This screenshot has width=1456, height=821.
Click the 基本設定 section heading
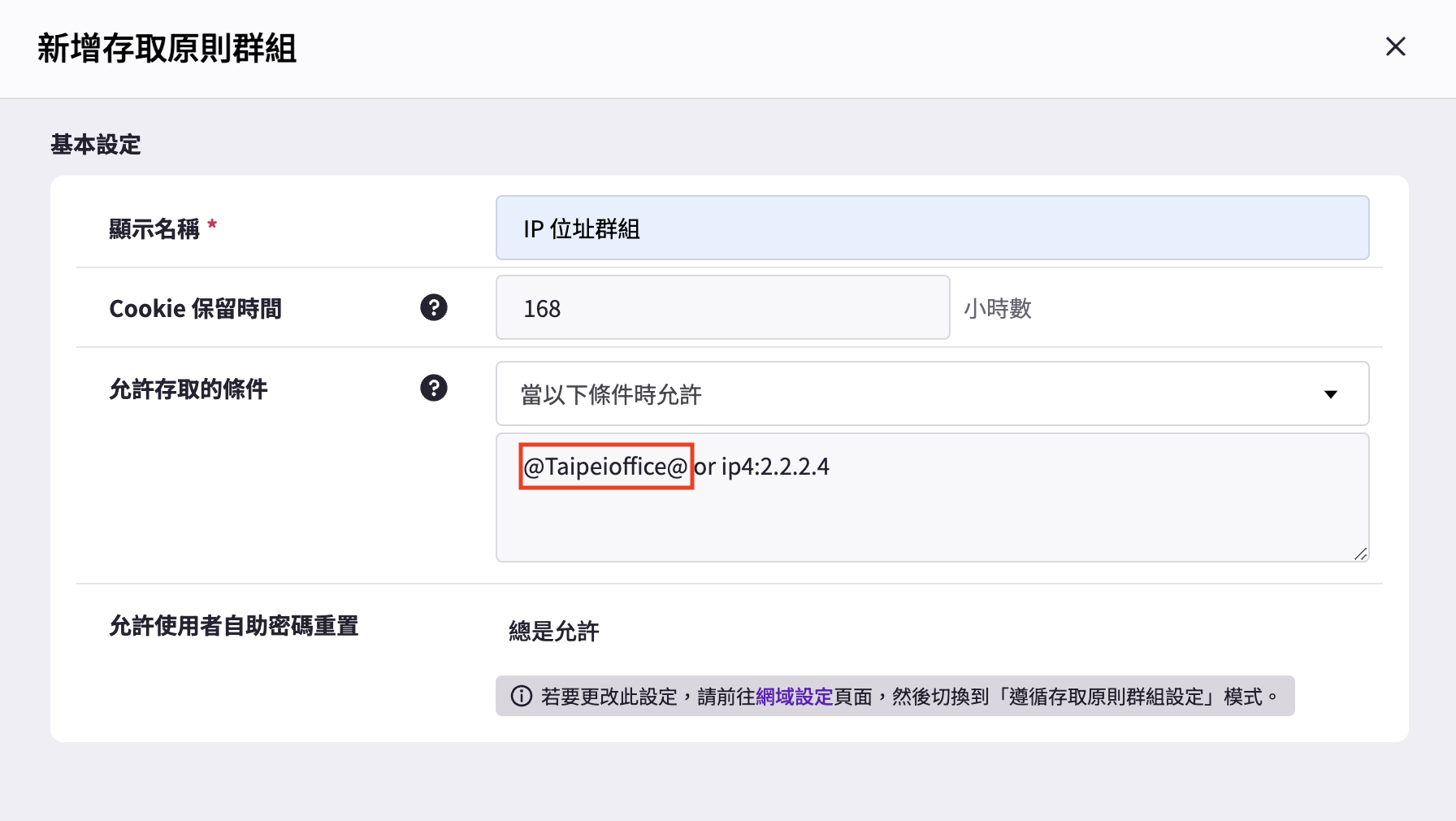[x=96, y=145]
